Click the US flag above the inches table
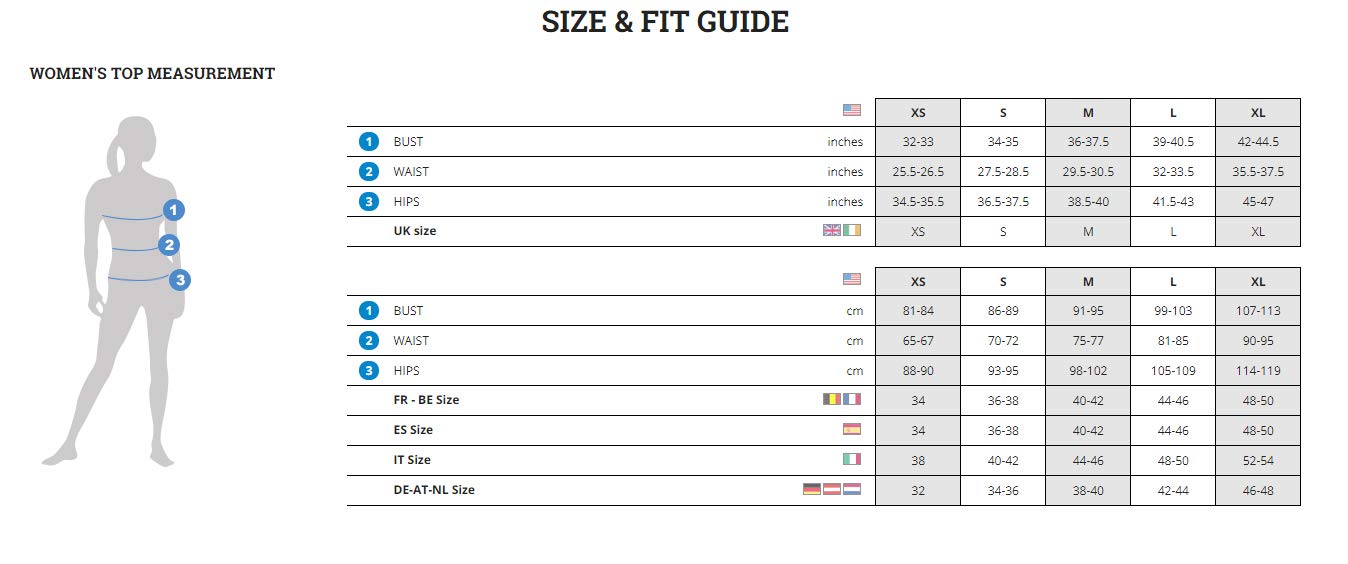 point(851,110)
